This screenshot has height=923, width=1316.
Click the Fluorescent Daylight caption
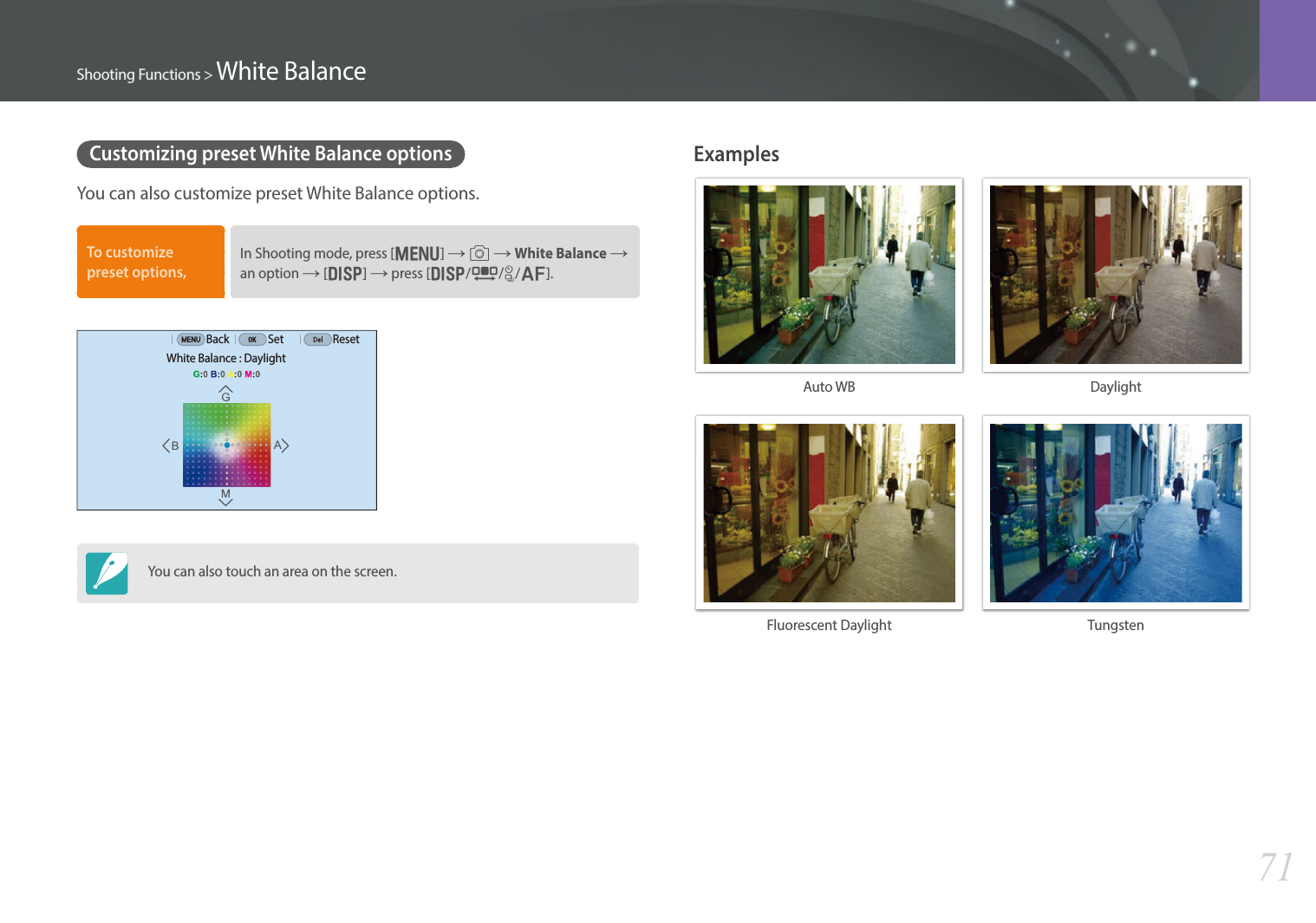click(x=829, y=626)
